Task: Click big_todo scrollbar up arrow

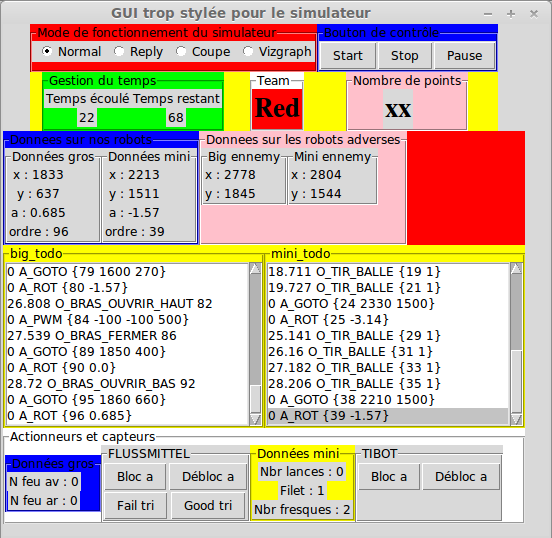Action: (x=255, y=269)
